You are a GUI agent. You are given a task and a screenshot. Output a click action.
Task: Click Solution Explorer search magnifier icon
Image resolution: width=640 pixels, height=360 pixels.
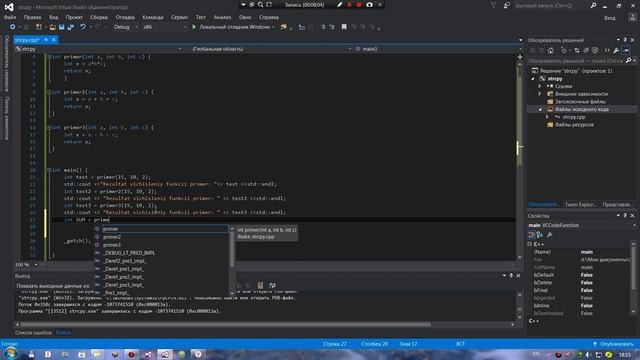(629, 61)
